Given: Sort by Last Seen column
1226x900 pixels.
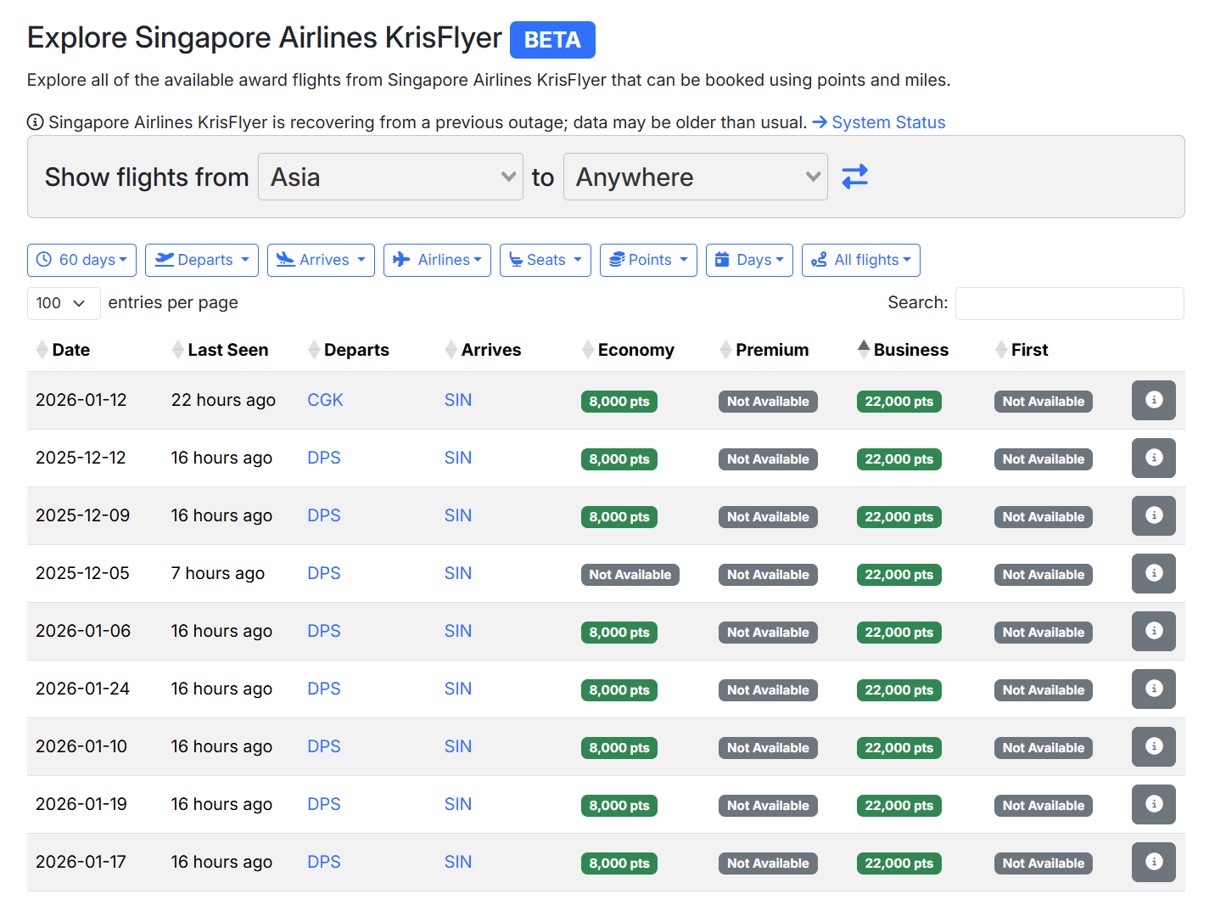Looking at the screenshot, I should click(x=227, y=350).
